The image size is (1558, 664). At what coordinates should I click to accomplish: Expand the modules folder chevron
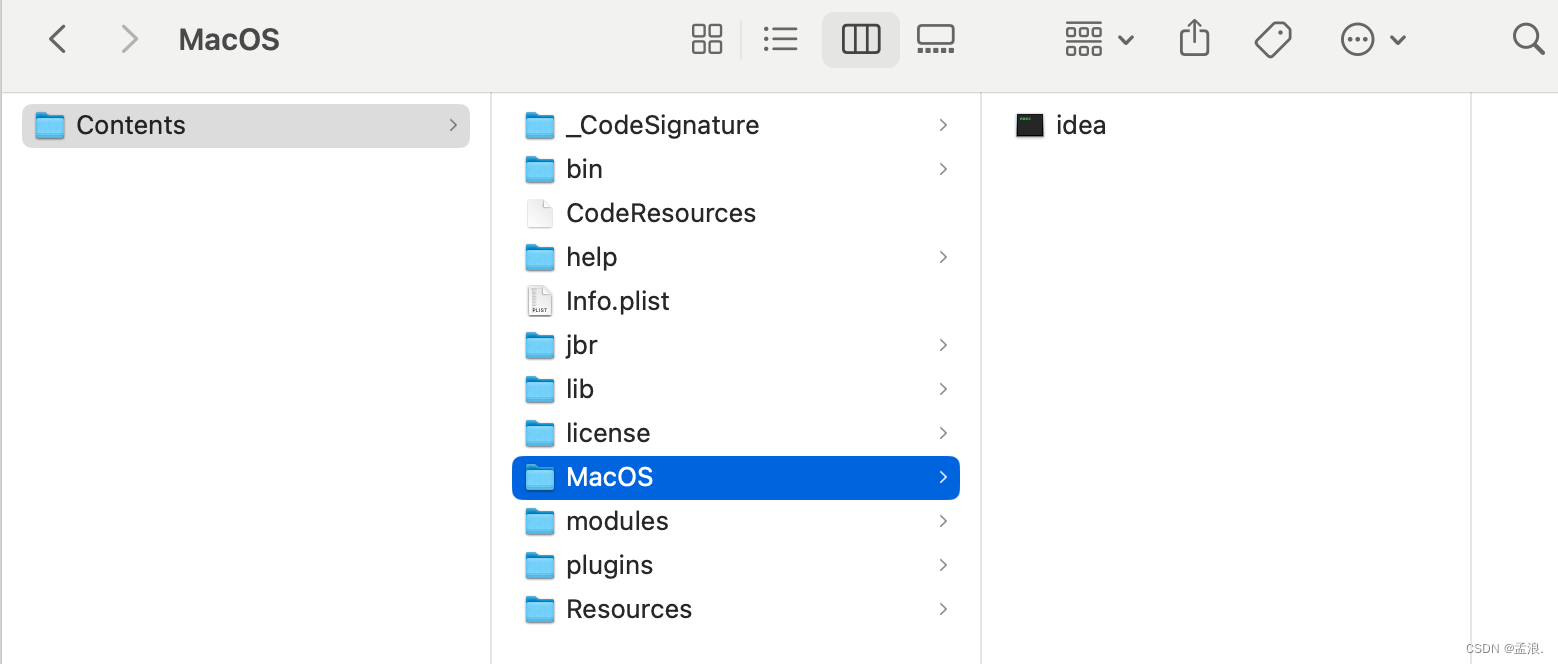[943, 521]
